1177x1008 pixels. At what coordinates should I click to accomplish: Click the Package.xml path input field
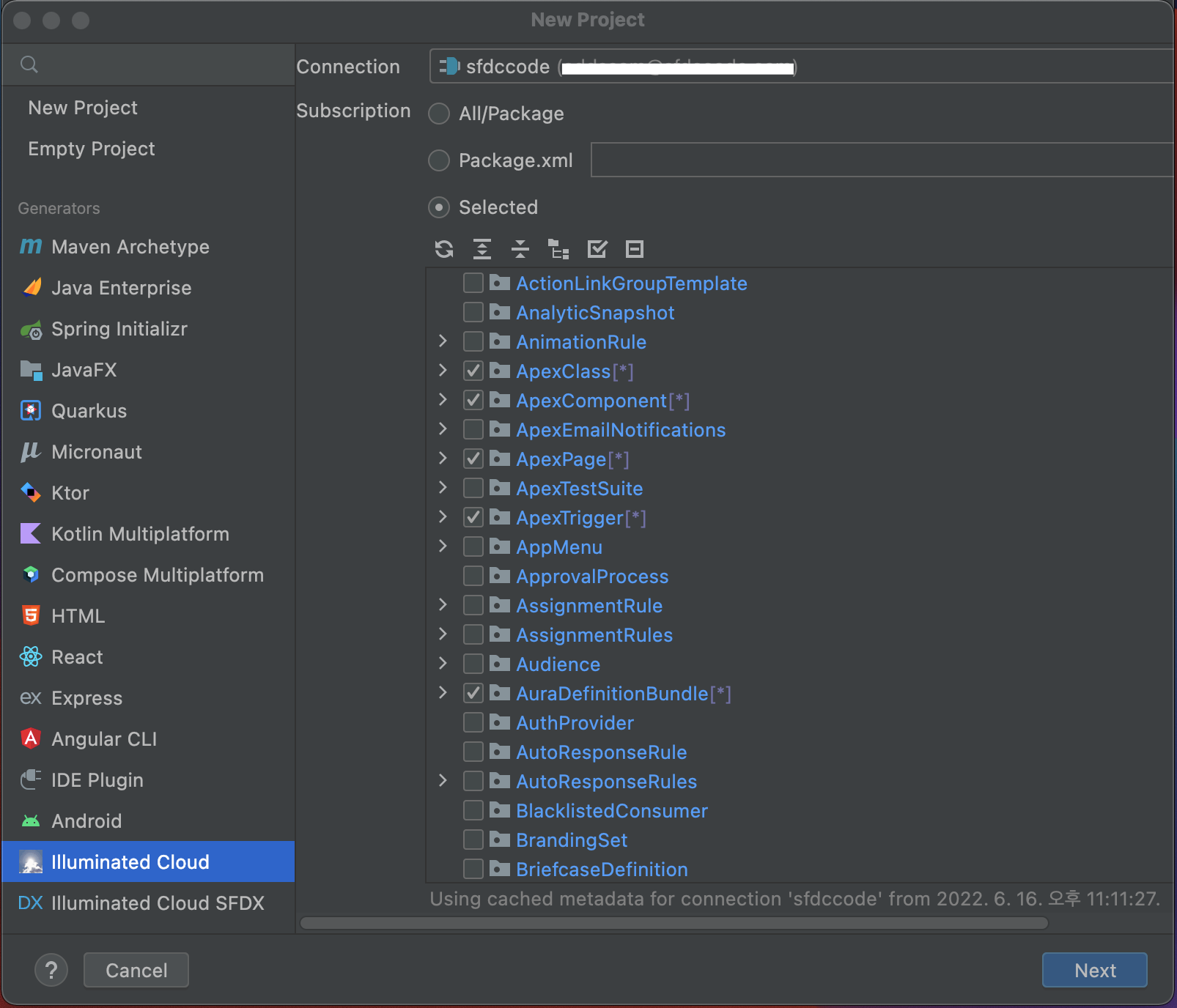[882, 160]
